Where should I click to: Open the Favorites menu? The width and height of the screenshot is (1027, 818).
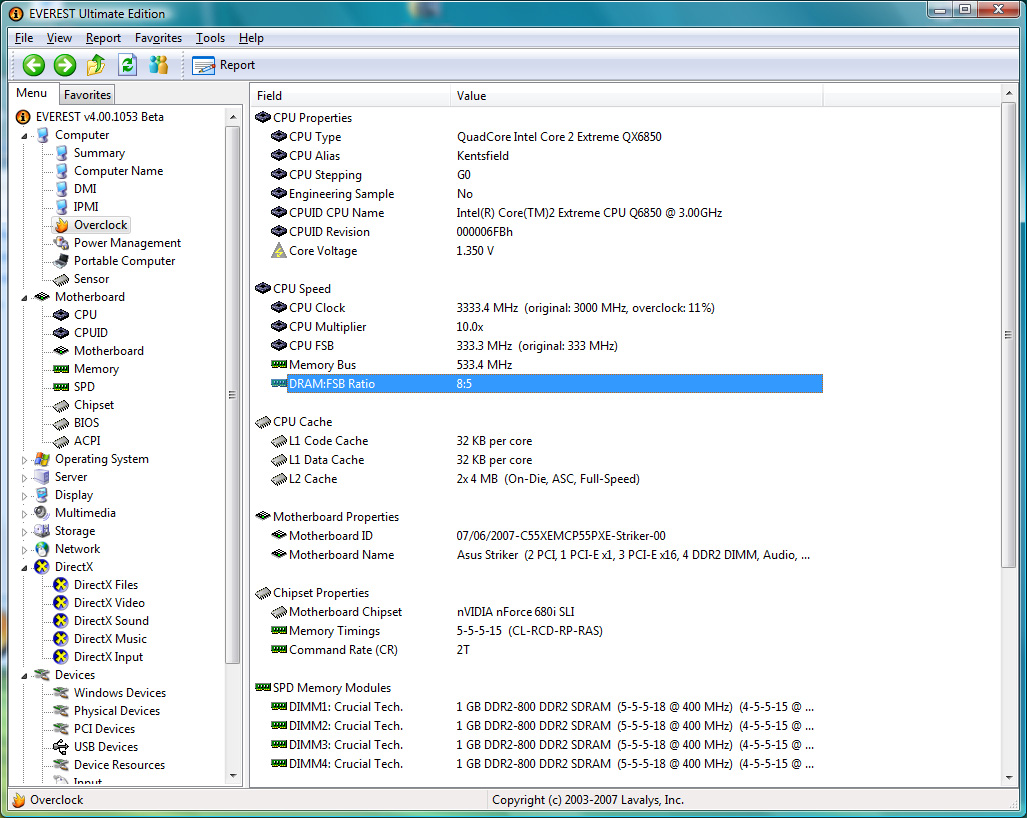pos(159,38)
